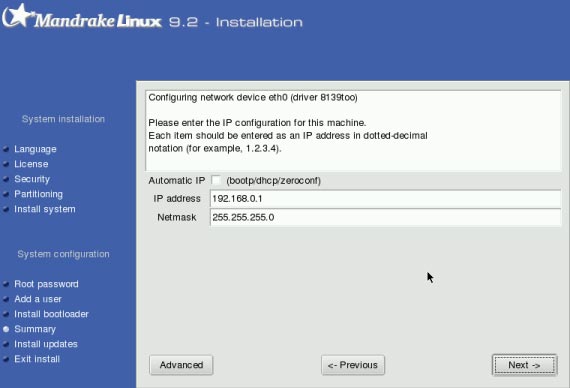570x388 pixels.
Task: Click the bullet beside Language
Action: tap(6, 149)
